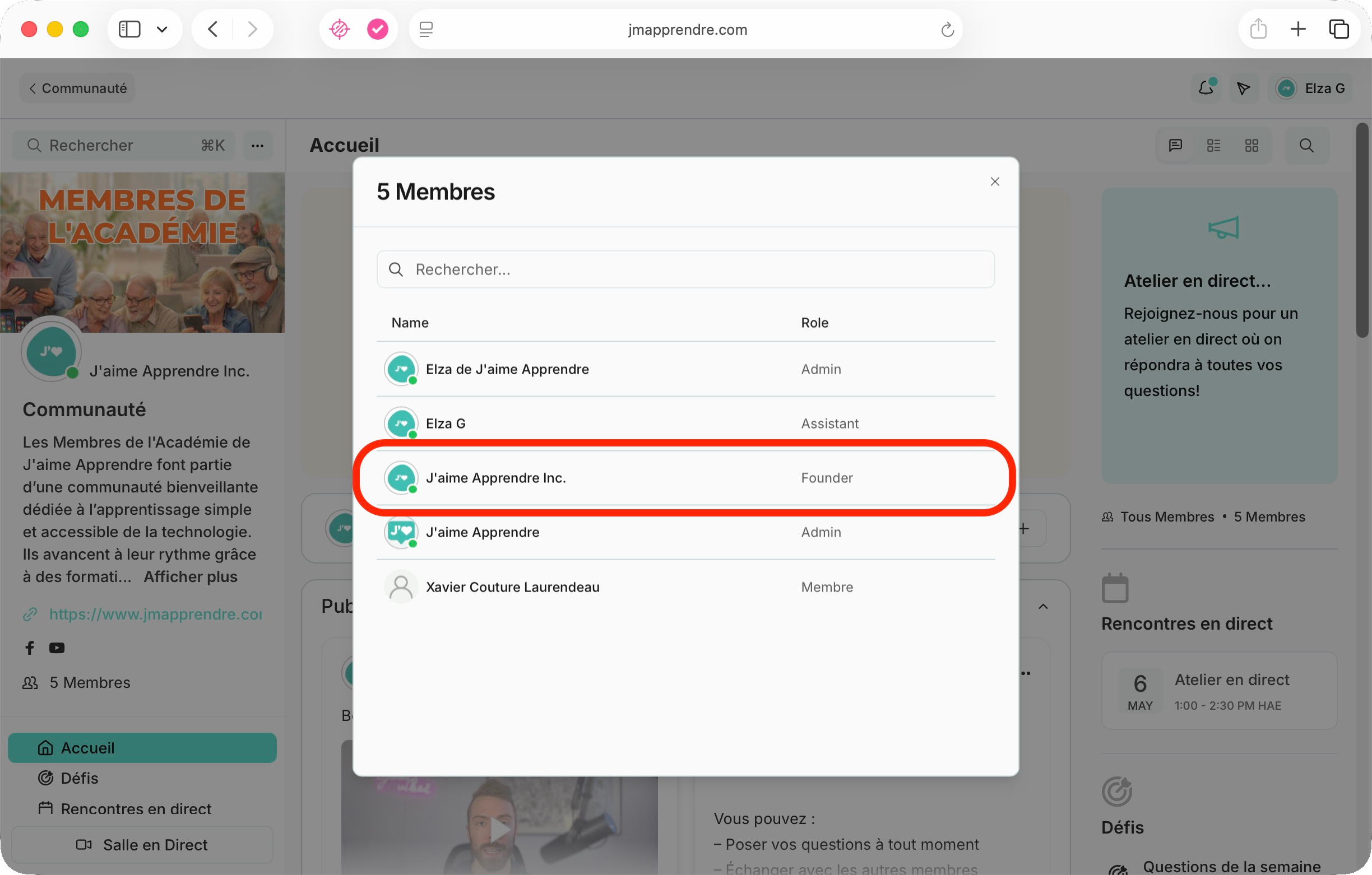The width and height of the screenshot is (1372, 875).
Task: Open the jmapprendre.com website link
Action: (156, 614)
